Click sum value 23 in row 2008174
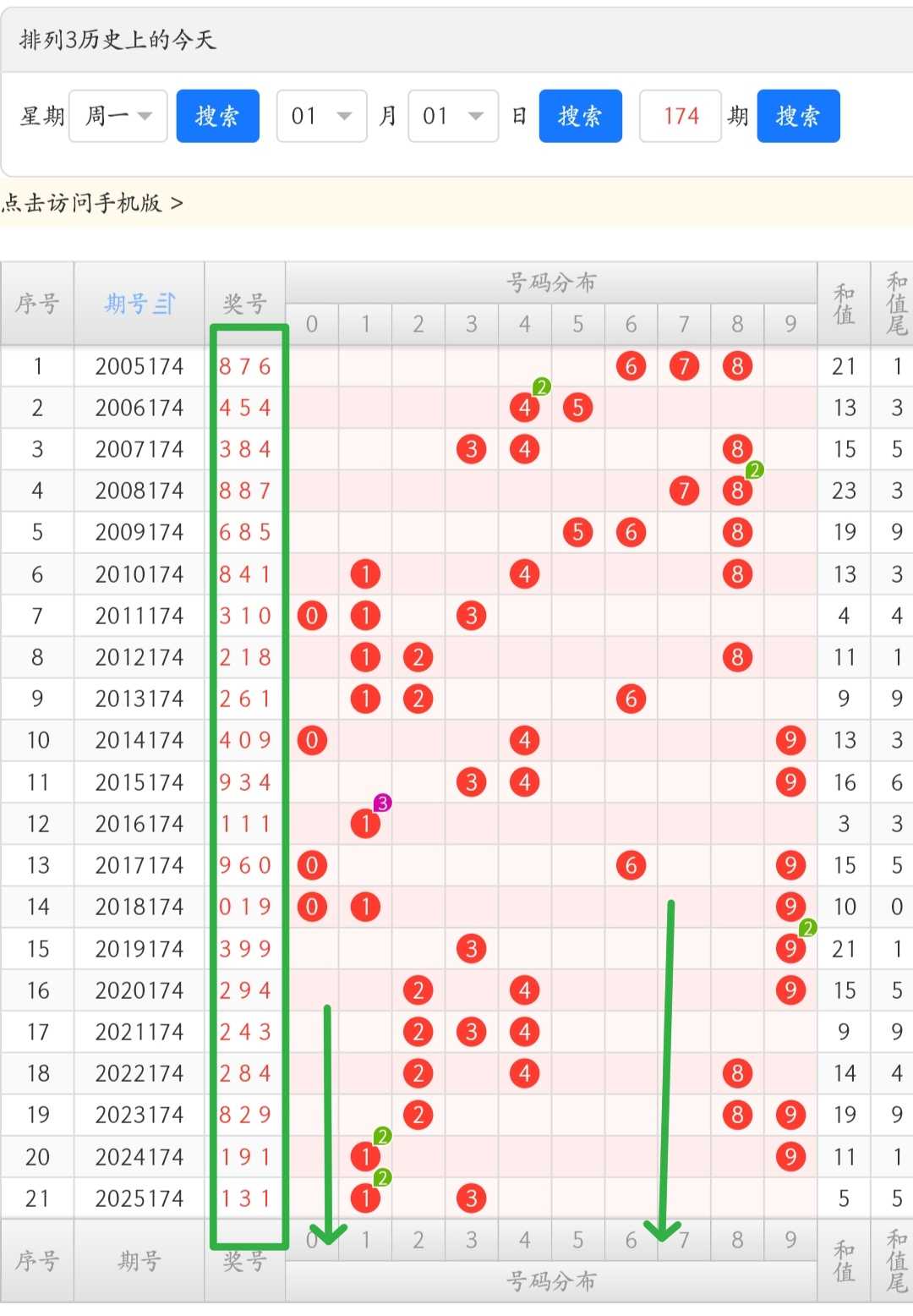 click(844, 491)
